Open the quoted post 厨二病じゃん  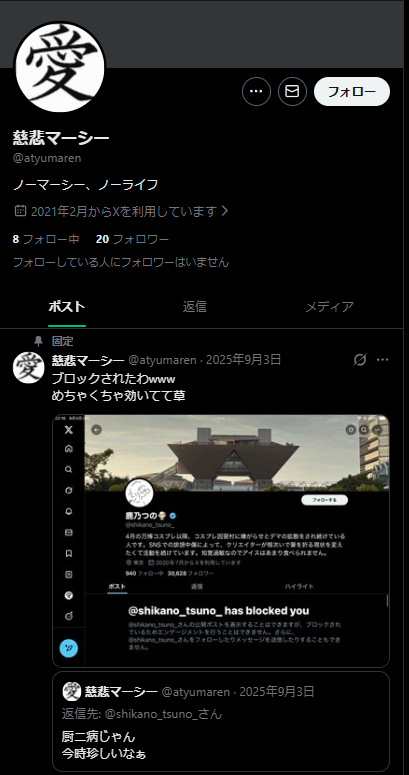click(221, 721)
